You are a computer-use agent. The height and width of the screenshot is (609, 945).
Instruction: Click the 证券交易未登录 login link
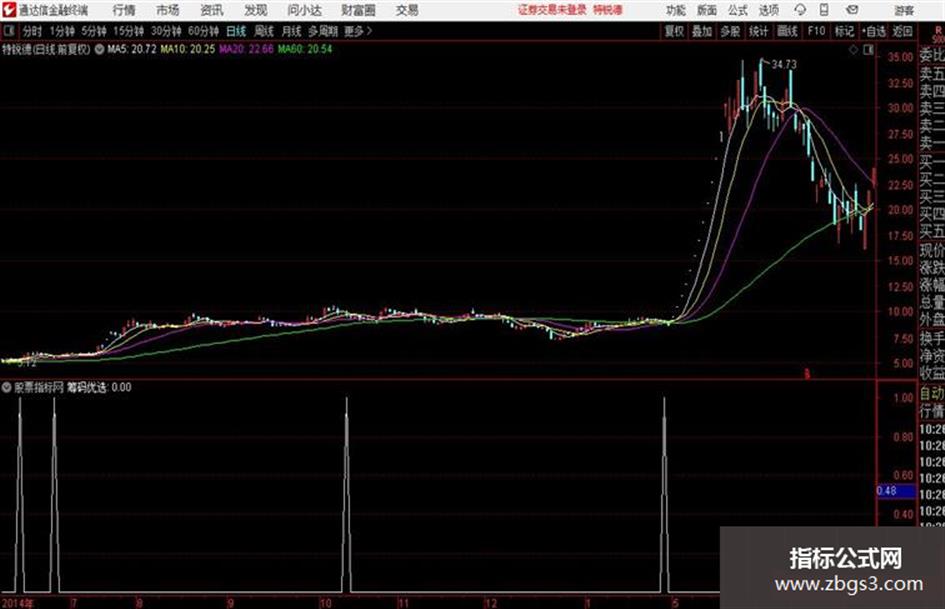coord(552,10)
